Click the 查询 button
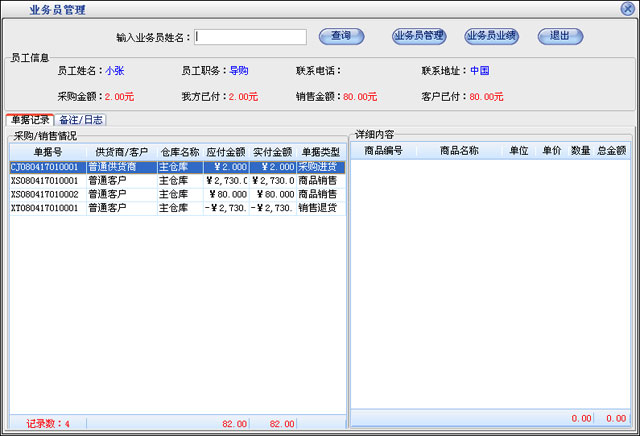Screen dimensions: 640x436 [x=341, y=36]
